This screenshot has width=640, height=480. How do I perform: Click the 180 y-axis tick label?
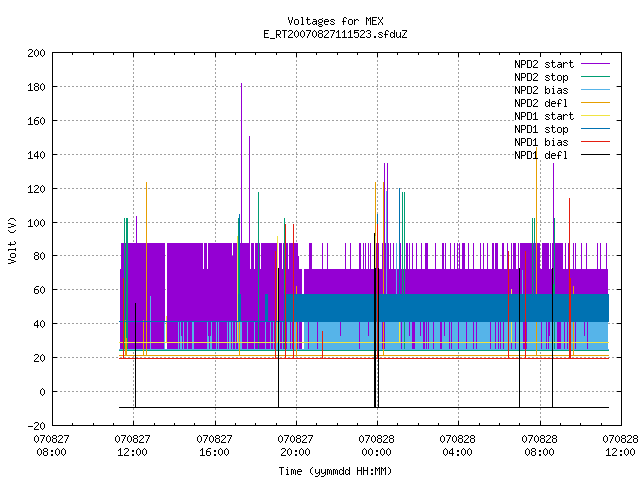click(36, 87)
